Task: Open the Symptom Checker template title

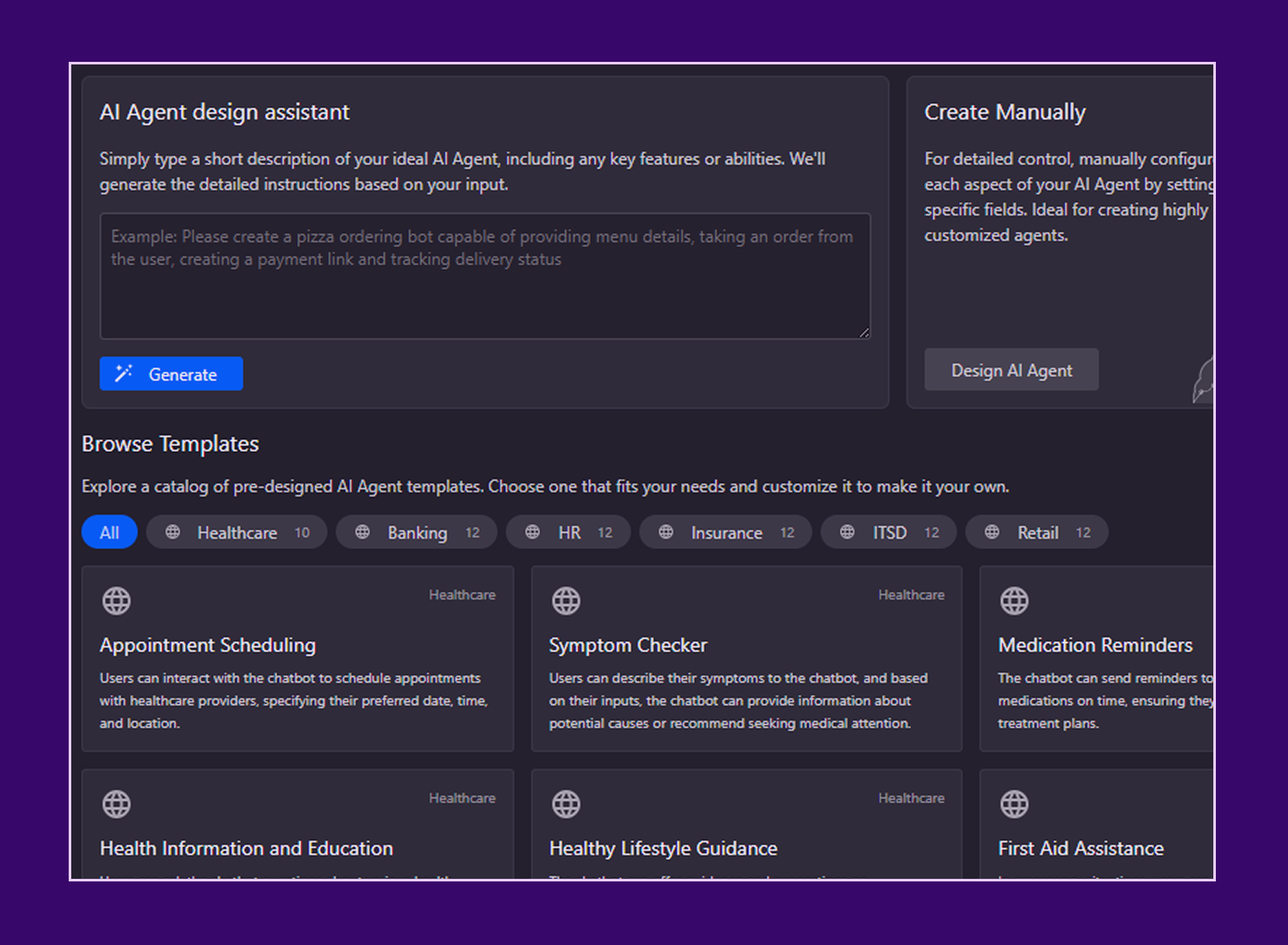Action: (x=628, y=645)
